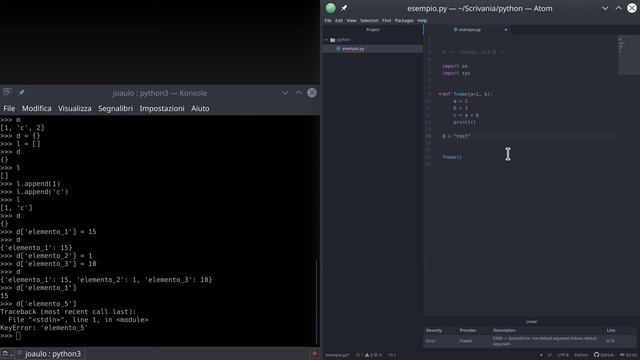Open Help menu in Atom
This screenshot has height=360, width=640.
click(x=422, y=20)
